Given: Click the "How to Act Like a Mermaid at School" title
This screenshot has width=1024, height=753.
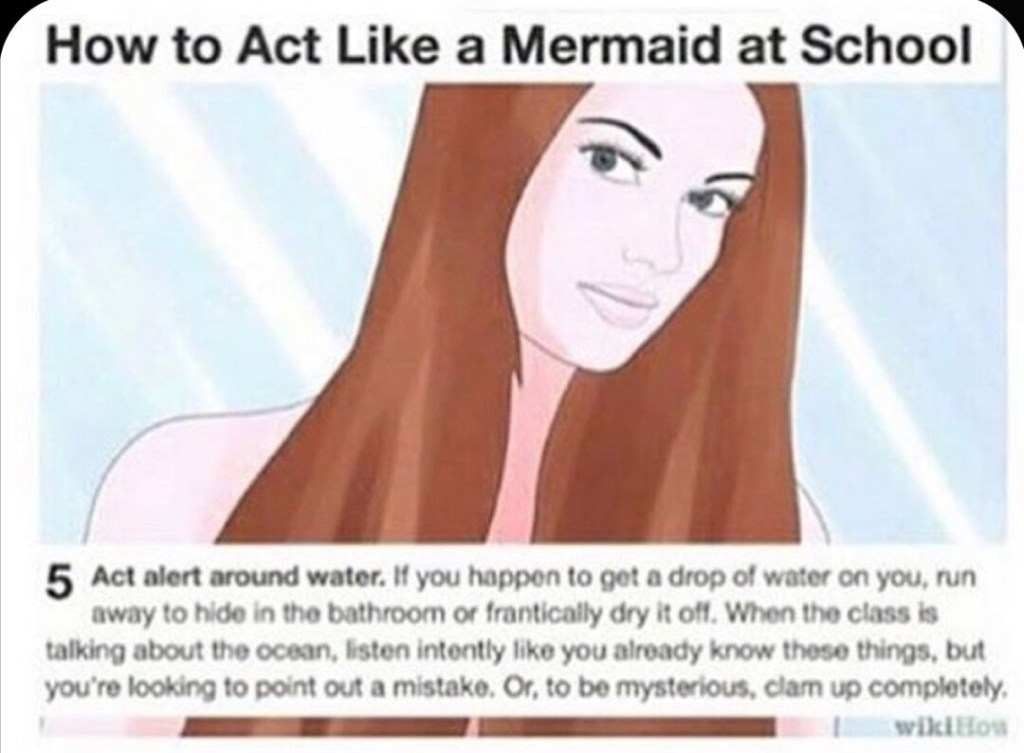Looking at the screenshot, I should click(508, 45).
